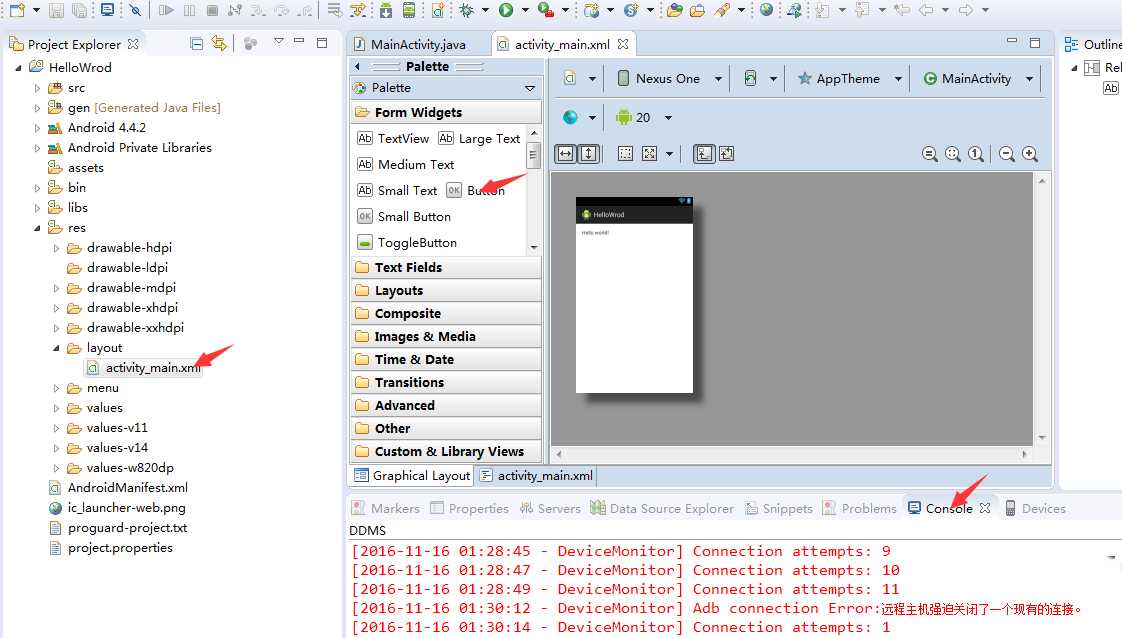Viewport: 1122px width, 638px height.
Task: Click Zoom In magnifier in layout editor
Action: tap(1030, 154)
